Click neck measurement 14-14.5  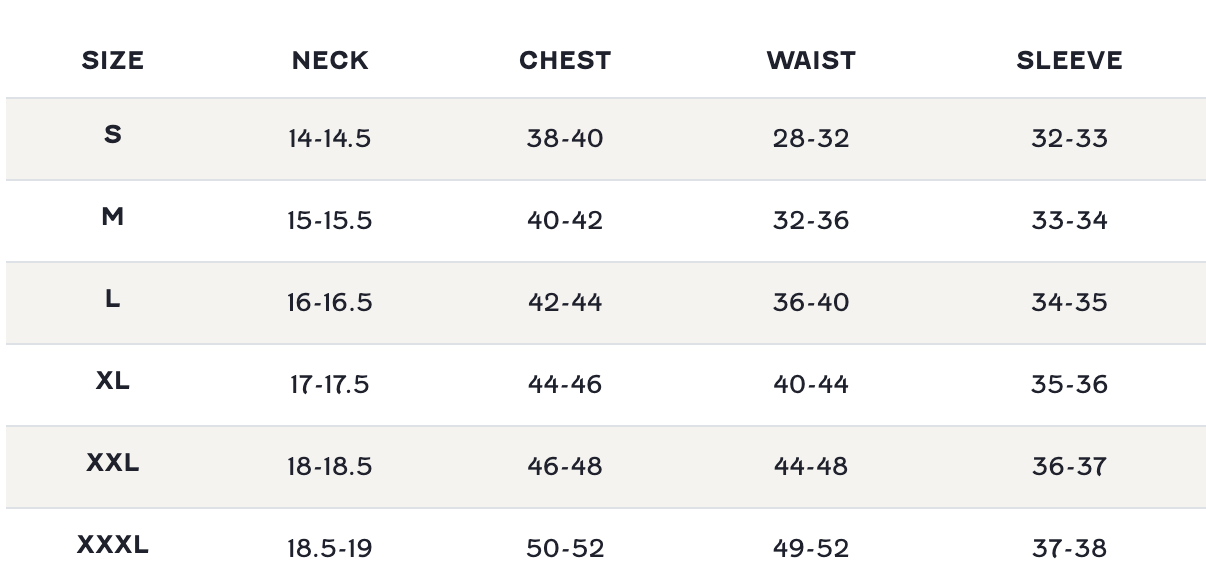(x=329, y=138)
